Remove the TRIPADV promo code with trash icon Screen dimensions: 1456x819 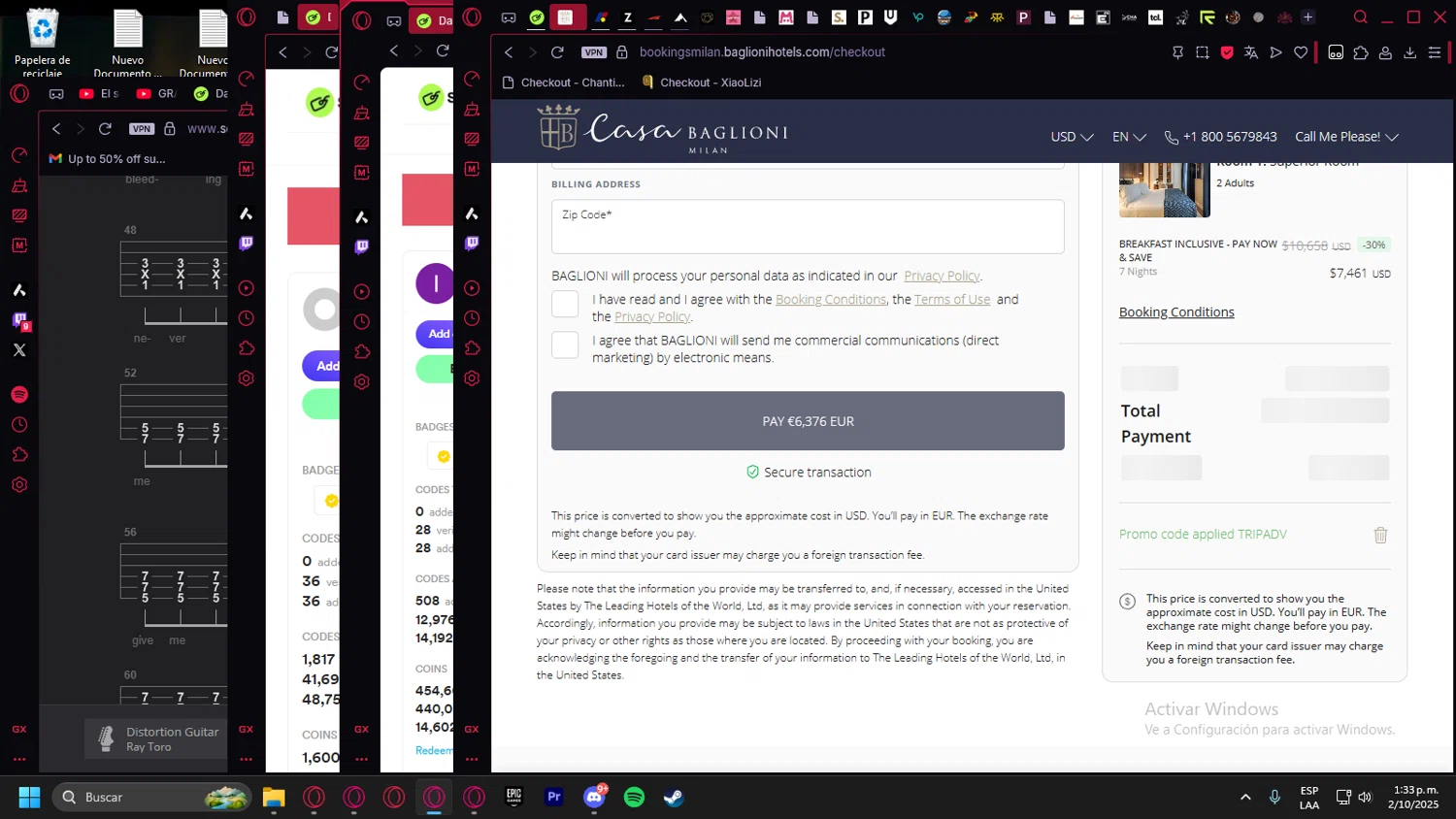point(1380,535)
